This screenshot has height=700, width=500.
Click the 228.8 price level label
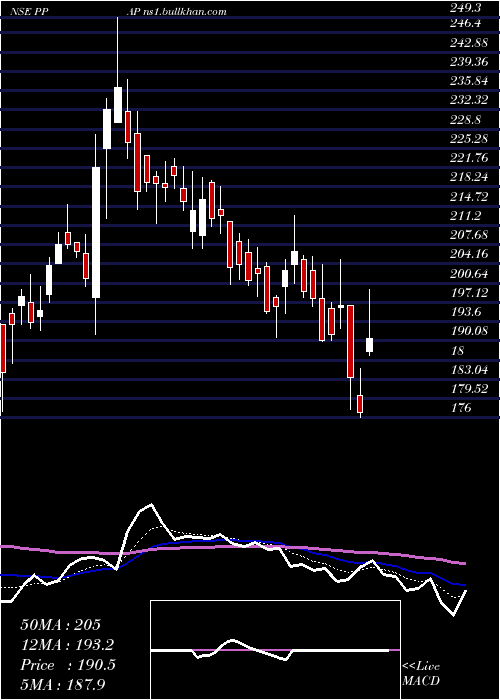(466, 120)
